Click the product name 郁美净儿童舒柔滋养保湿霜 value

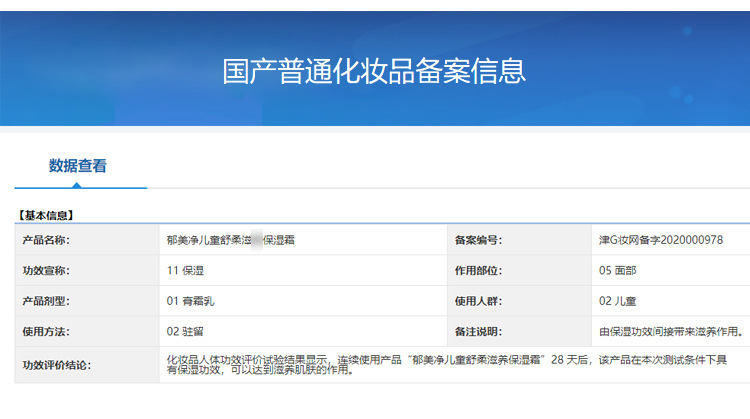coord(231,240)
